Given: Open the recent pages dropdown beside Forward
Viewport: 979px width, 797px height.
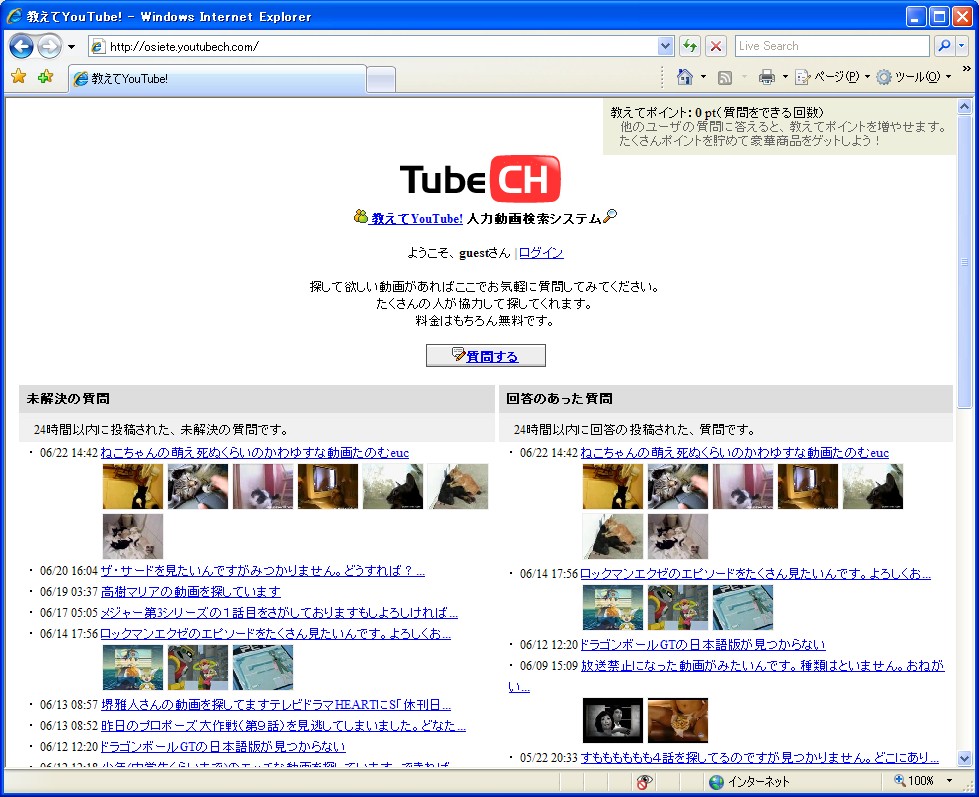Looking at the screenshot, I should [x=71, y=47].
